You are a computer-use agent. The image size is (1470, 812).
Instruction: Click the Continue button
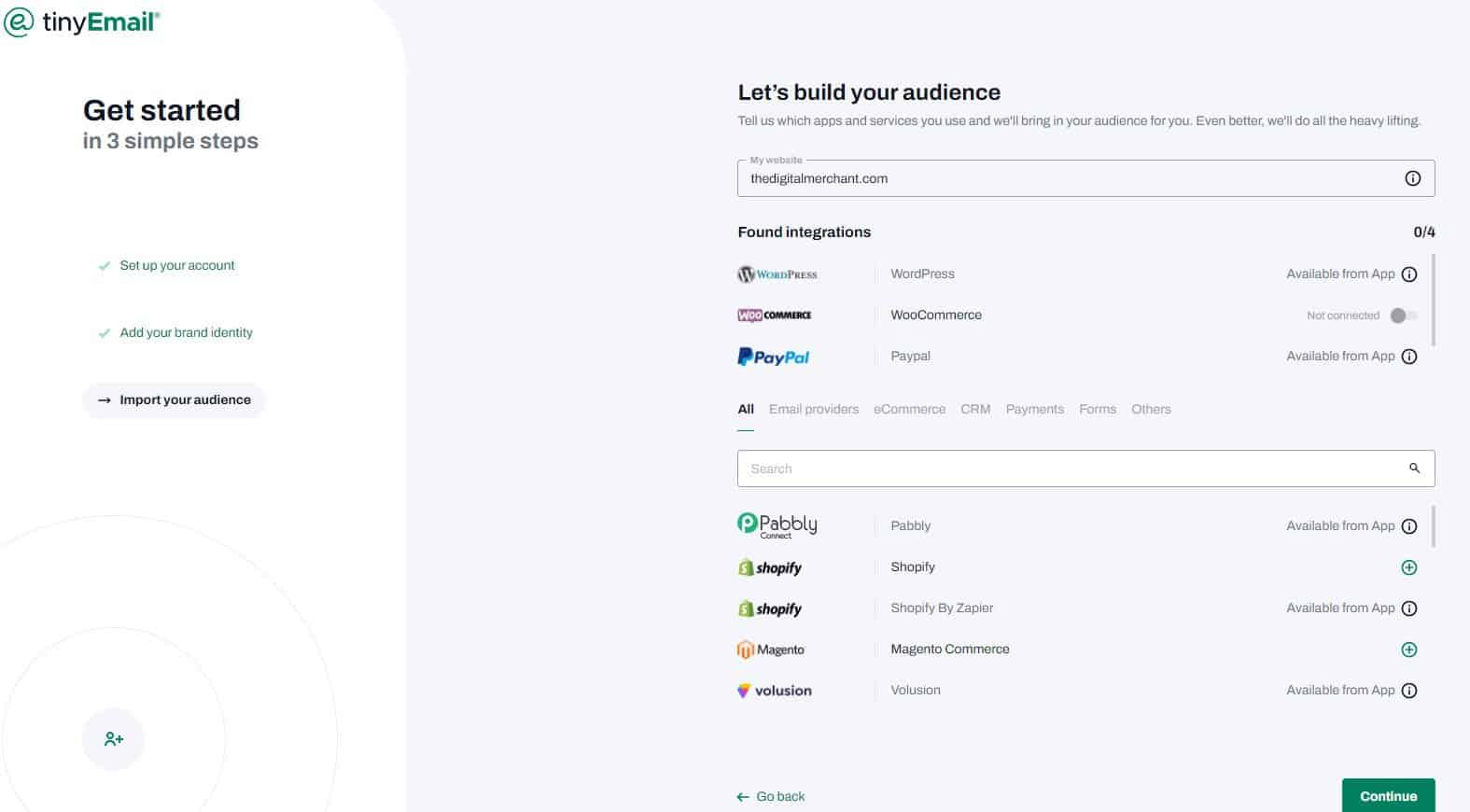tap(1388, 795)
